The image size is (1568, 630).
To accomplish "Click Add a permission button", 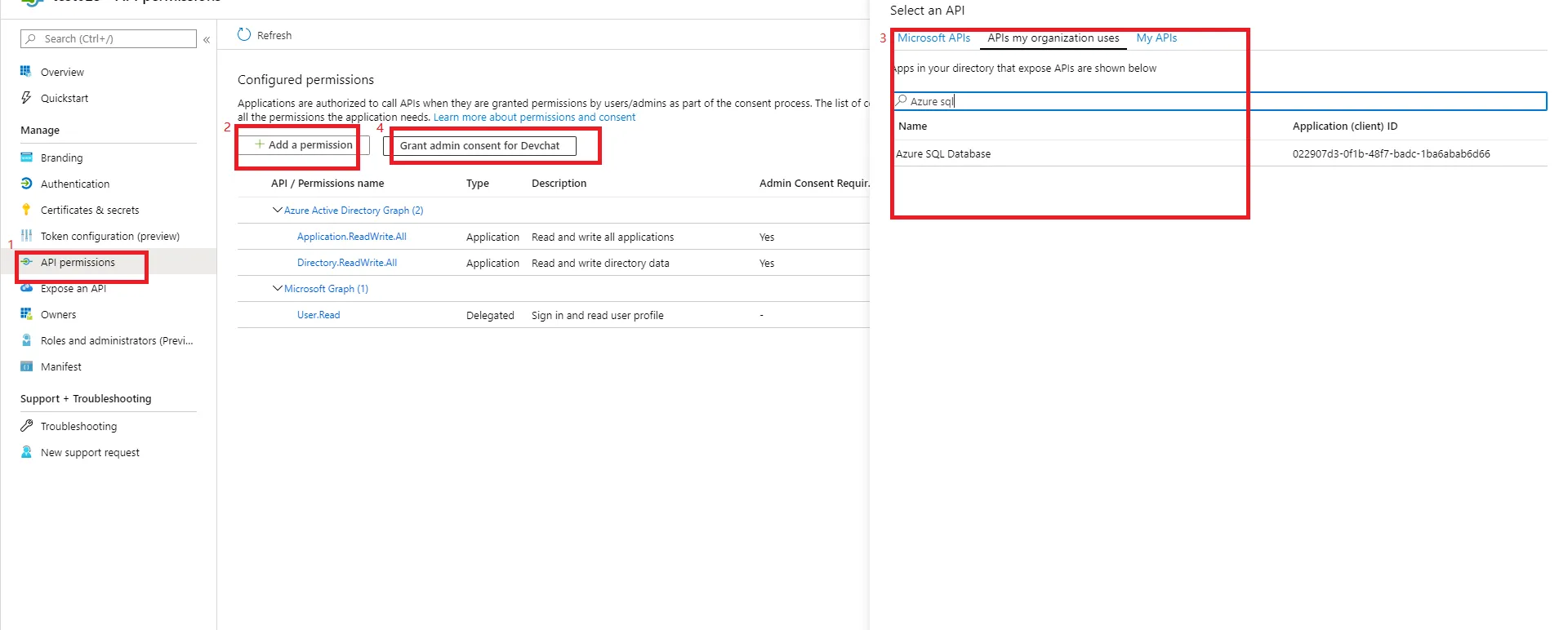I will pyautogui.click(x=304, y=145).
